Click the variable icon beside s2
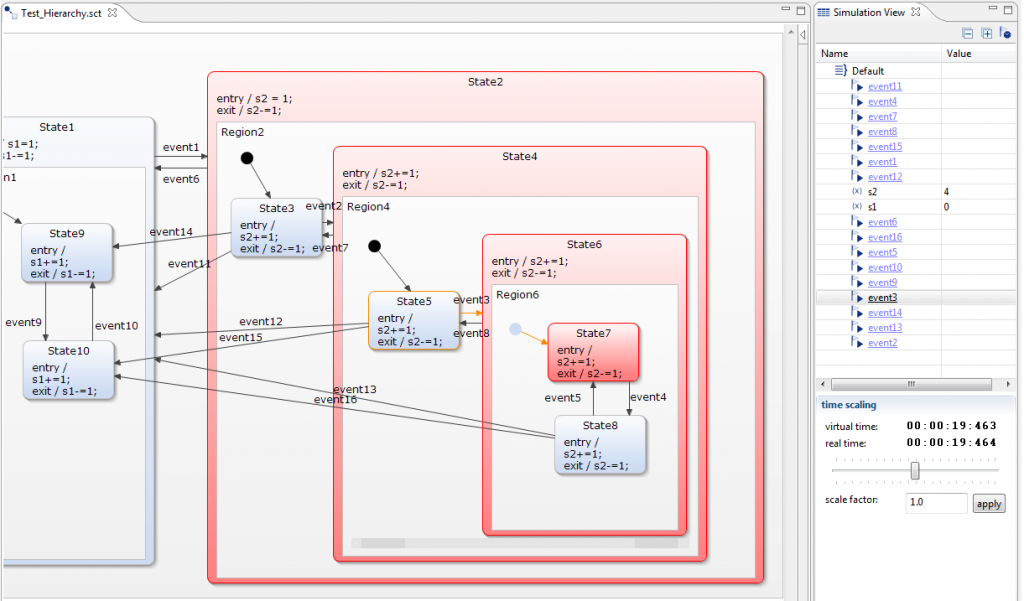1024x601 pixels. tap(857, 191)
